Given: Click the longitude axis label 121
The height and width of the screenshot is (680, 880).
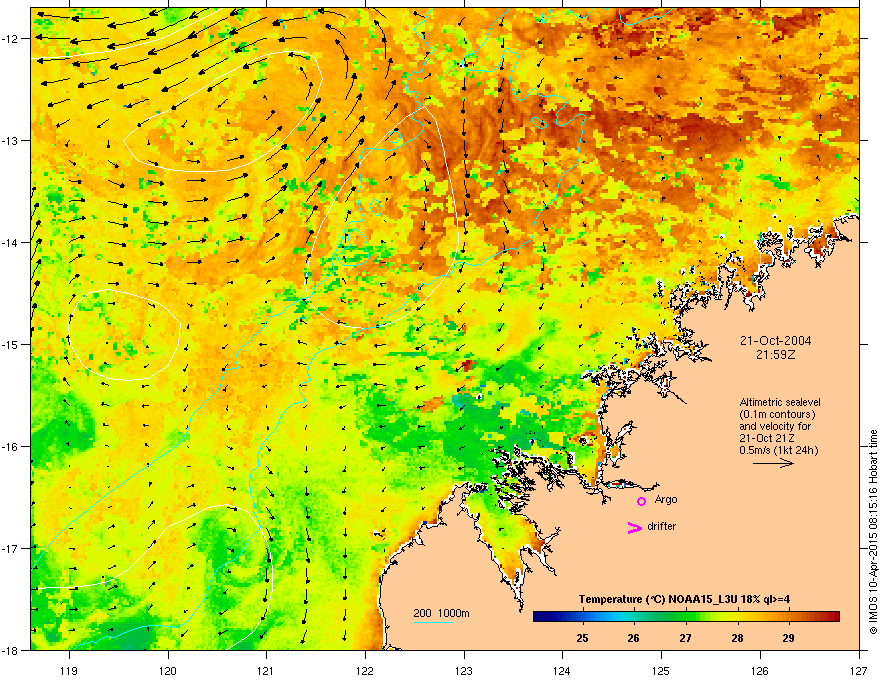Looking at the screenshot, I should pos(266,670).
